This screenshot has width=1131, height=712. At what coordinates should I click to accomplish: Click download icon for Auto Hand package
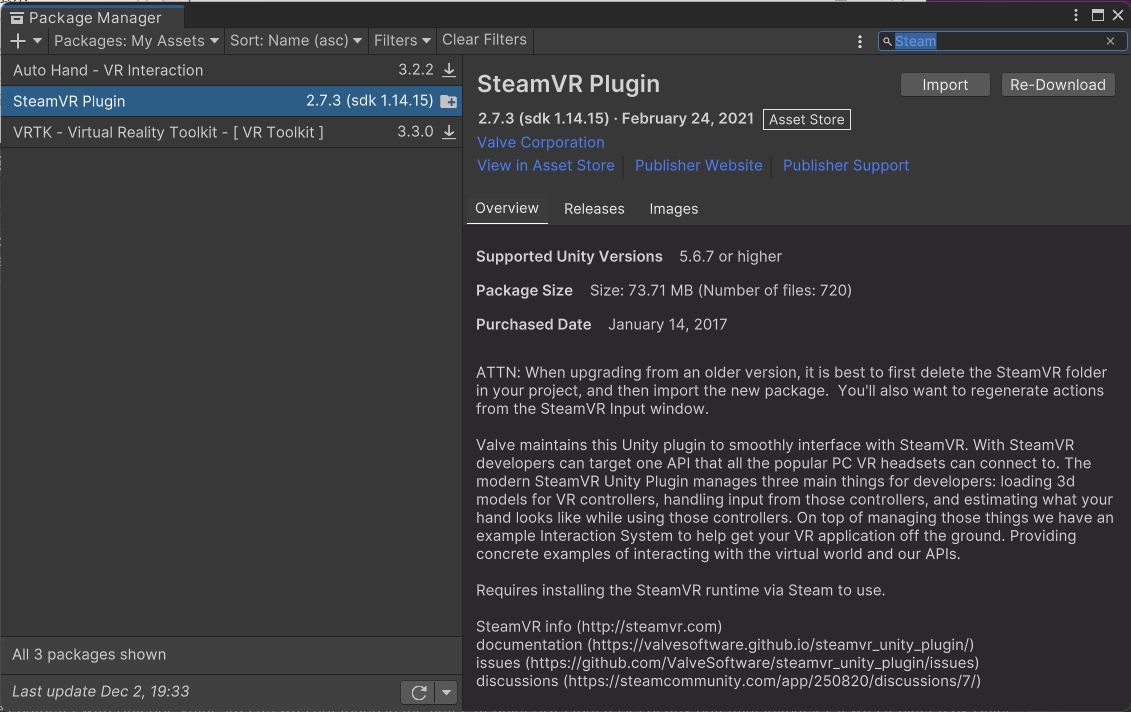(x=449, y=70)
